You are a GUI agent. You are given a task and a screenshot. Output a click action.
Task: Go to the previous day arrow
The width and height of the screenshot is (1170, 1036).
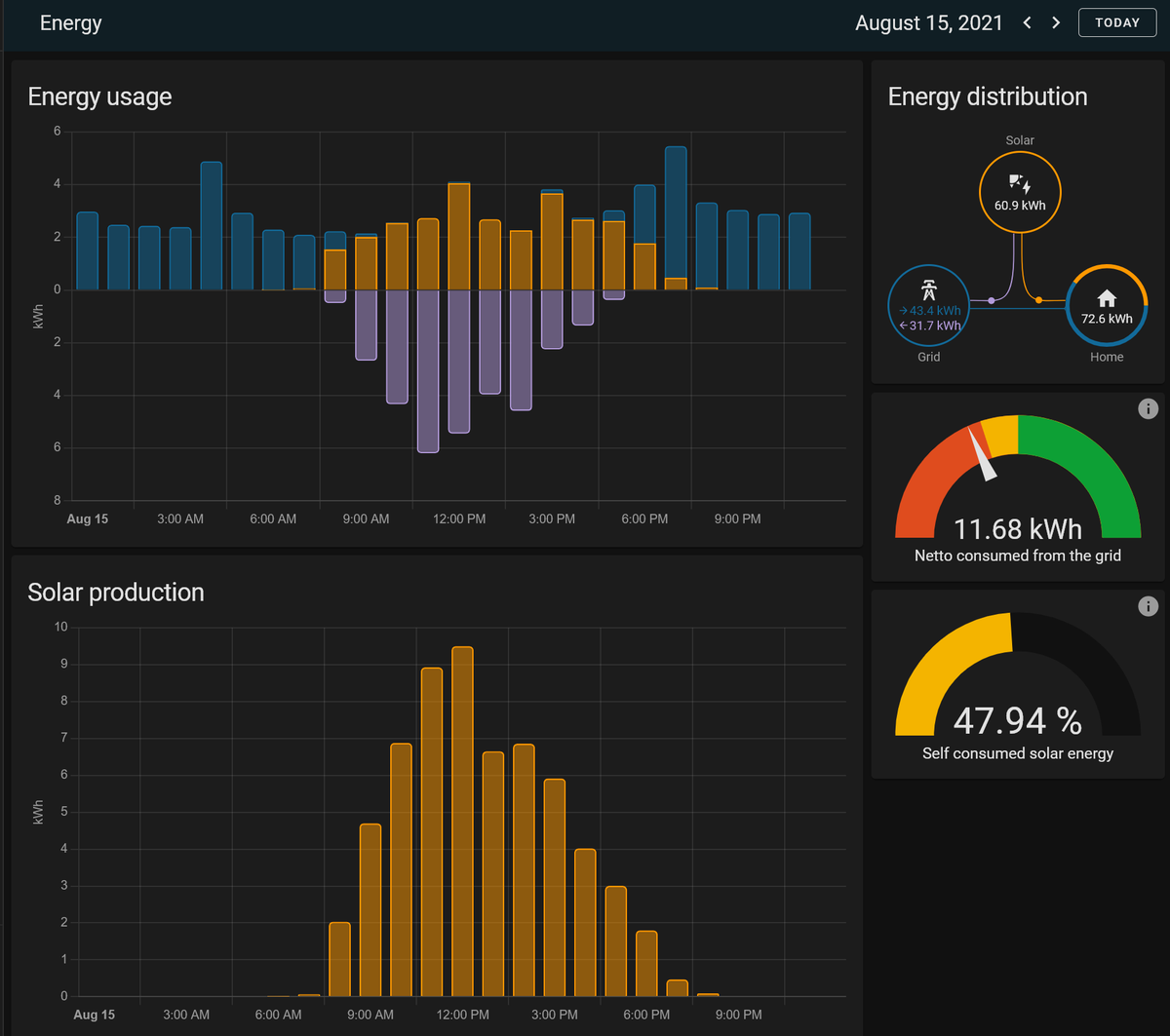(1027, 22)
